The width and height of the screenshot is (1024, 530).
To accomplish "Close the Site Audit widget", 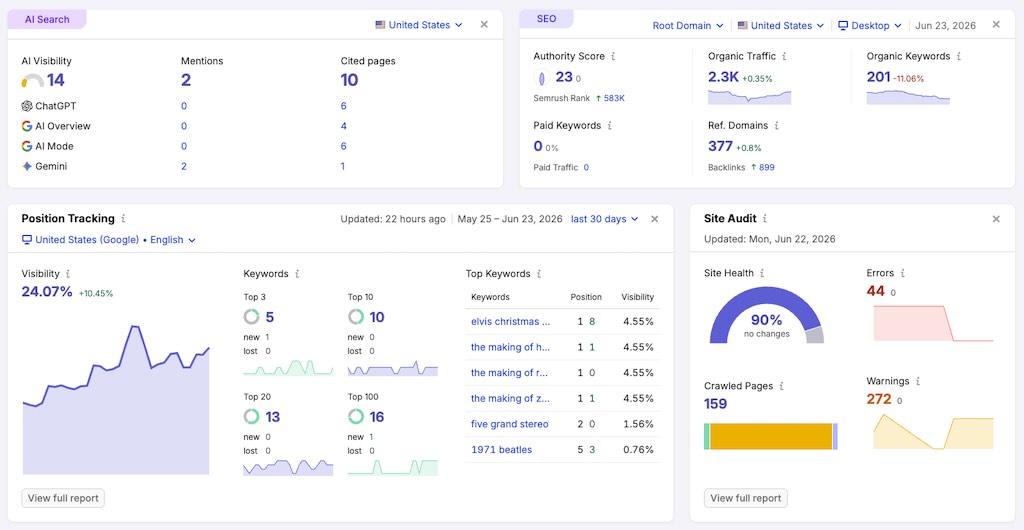I will (996, 219).
